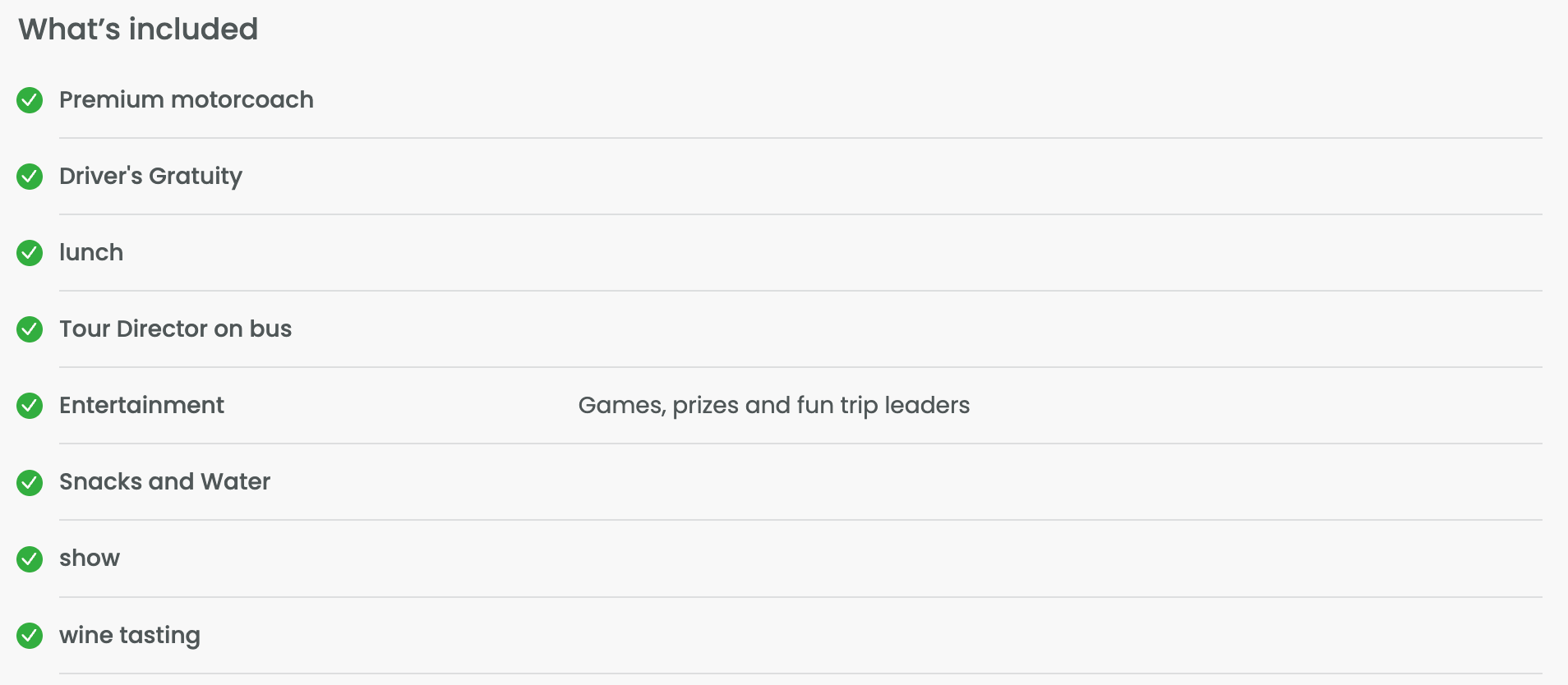This screenshot has width=1568, height=685.
Task: Click the green checkmark beside show
Action: coord(30,559)
